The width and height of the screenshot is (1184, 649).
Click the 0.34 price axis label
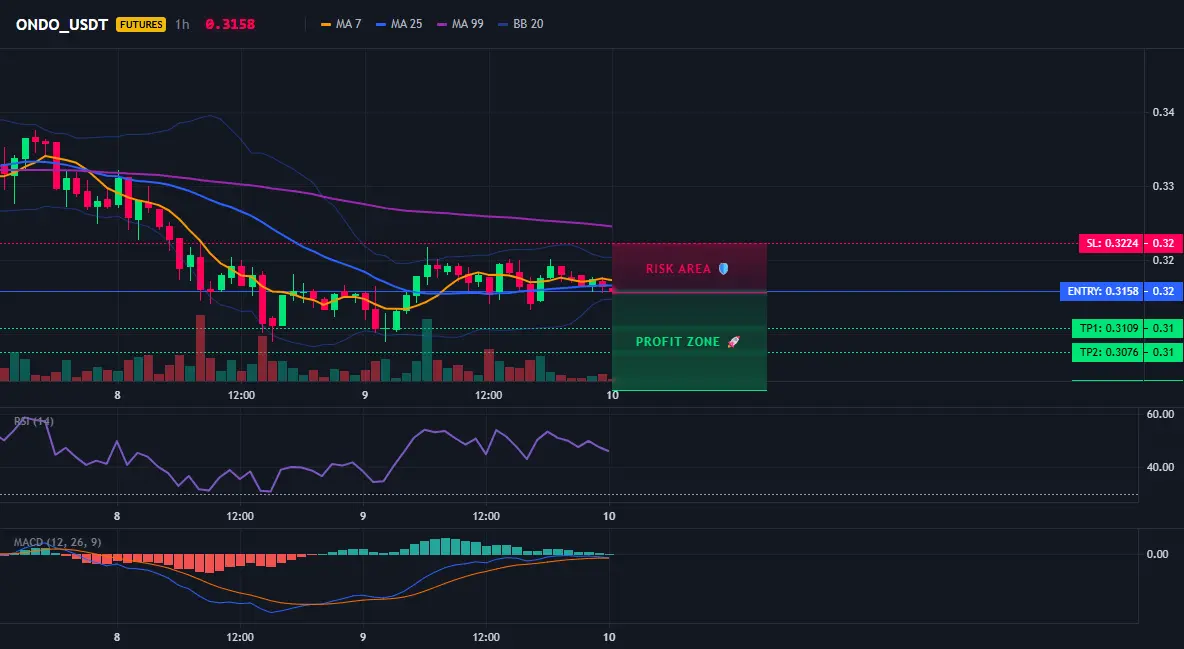(x=1163, y=113)
